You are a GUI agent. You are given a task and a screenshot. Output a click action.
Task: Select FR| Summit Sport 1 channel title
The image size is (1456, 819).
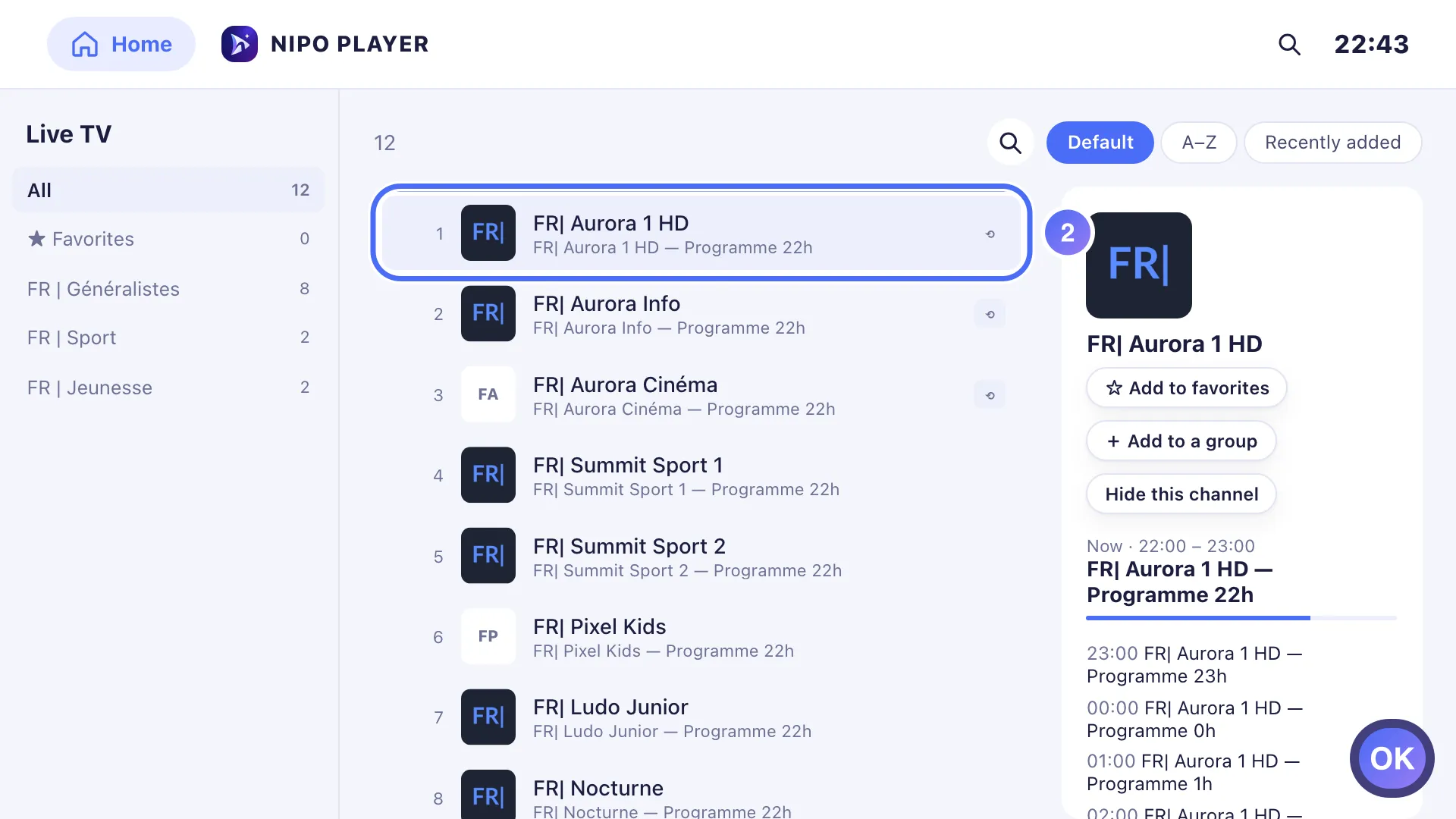click(628, 465)
